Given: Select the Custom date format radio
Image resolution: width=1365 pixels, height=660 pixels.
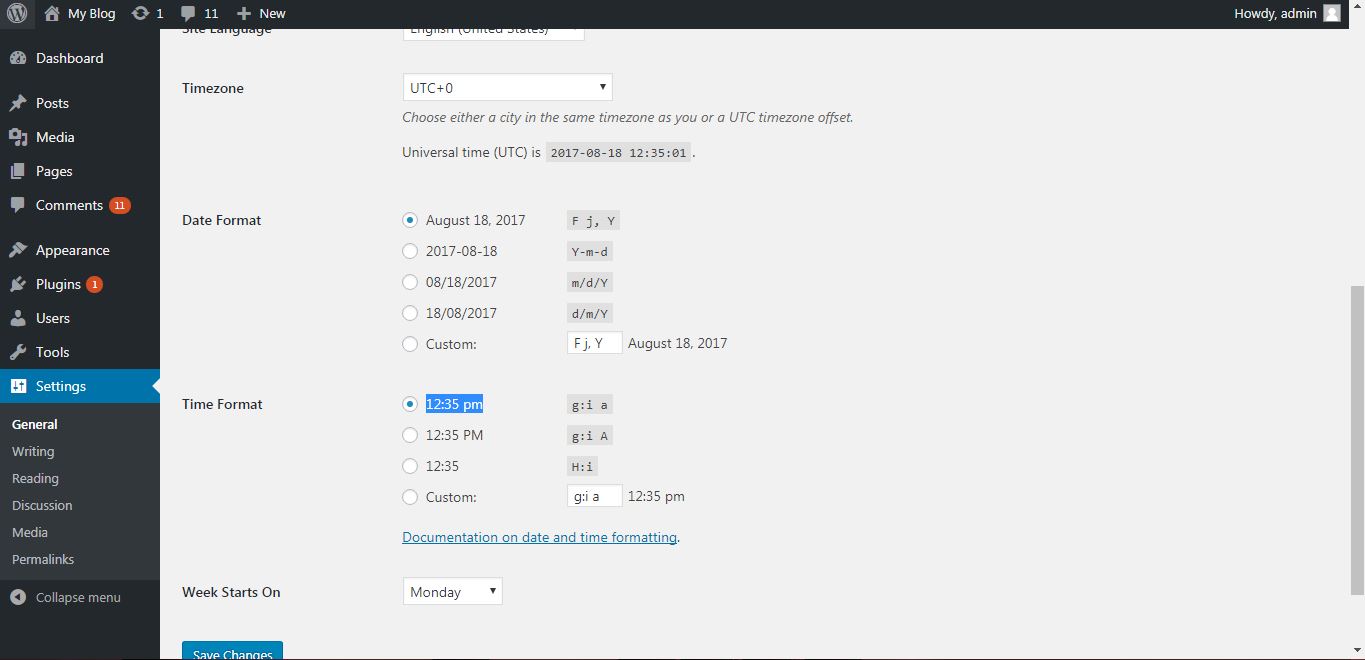Looking at the screenshot, I should 410,344.
